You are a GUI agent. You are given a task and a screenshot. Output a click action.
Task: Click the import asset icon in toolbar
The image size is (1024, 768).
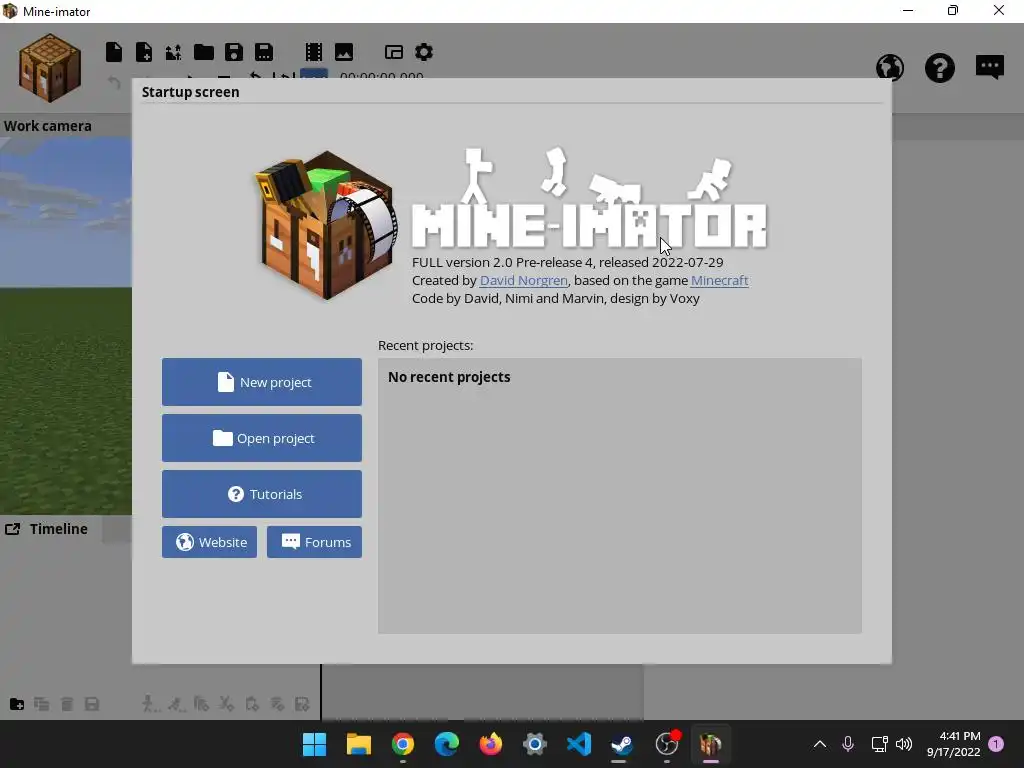(173, 52)
